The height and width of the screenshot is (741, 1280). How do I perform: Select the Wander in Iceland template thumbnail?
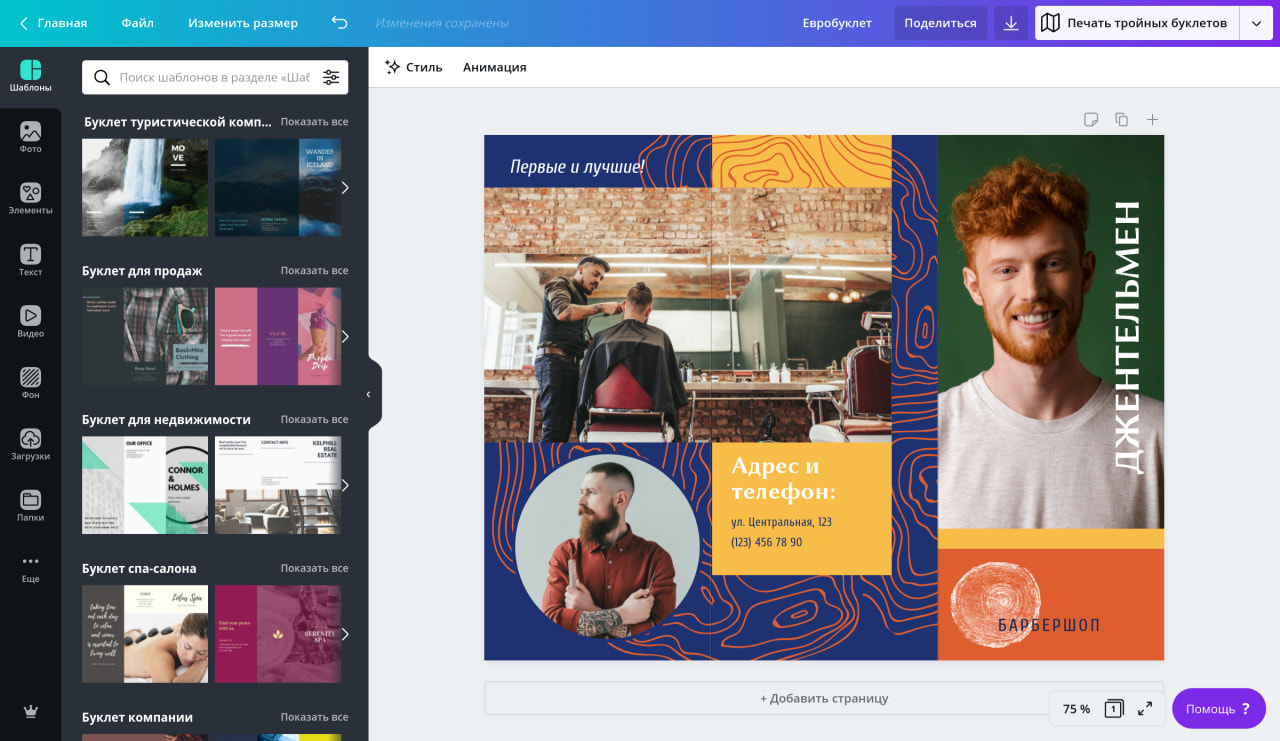[x=278, y=188]
